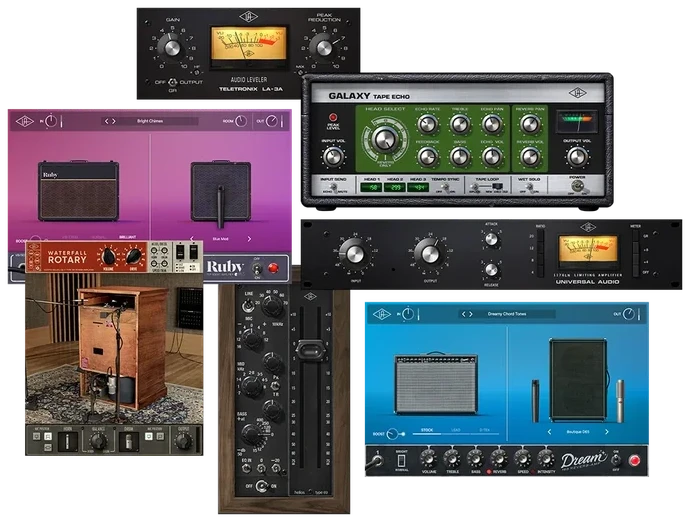The image size is (690, 522).
Task: Click the Attack knob on the 1176LN
Action: (491, 239)
